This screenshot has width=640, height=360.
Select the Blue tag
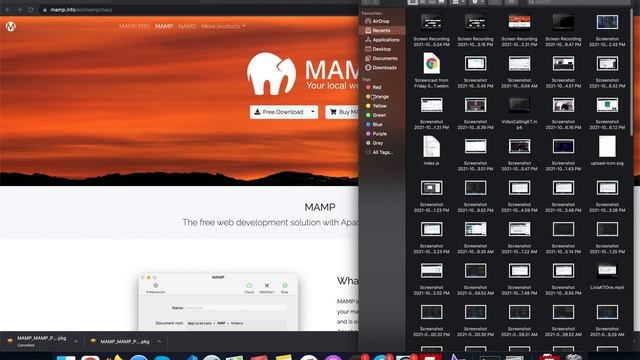click(x=376, y=124)
